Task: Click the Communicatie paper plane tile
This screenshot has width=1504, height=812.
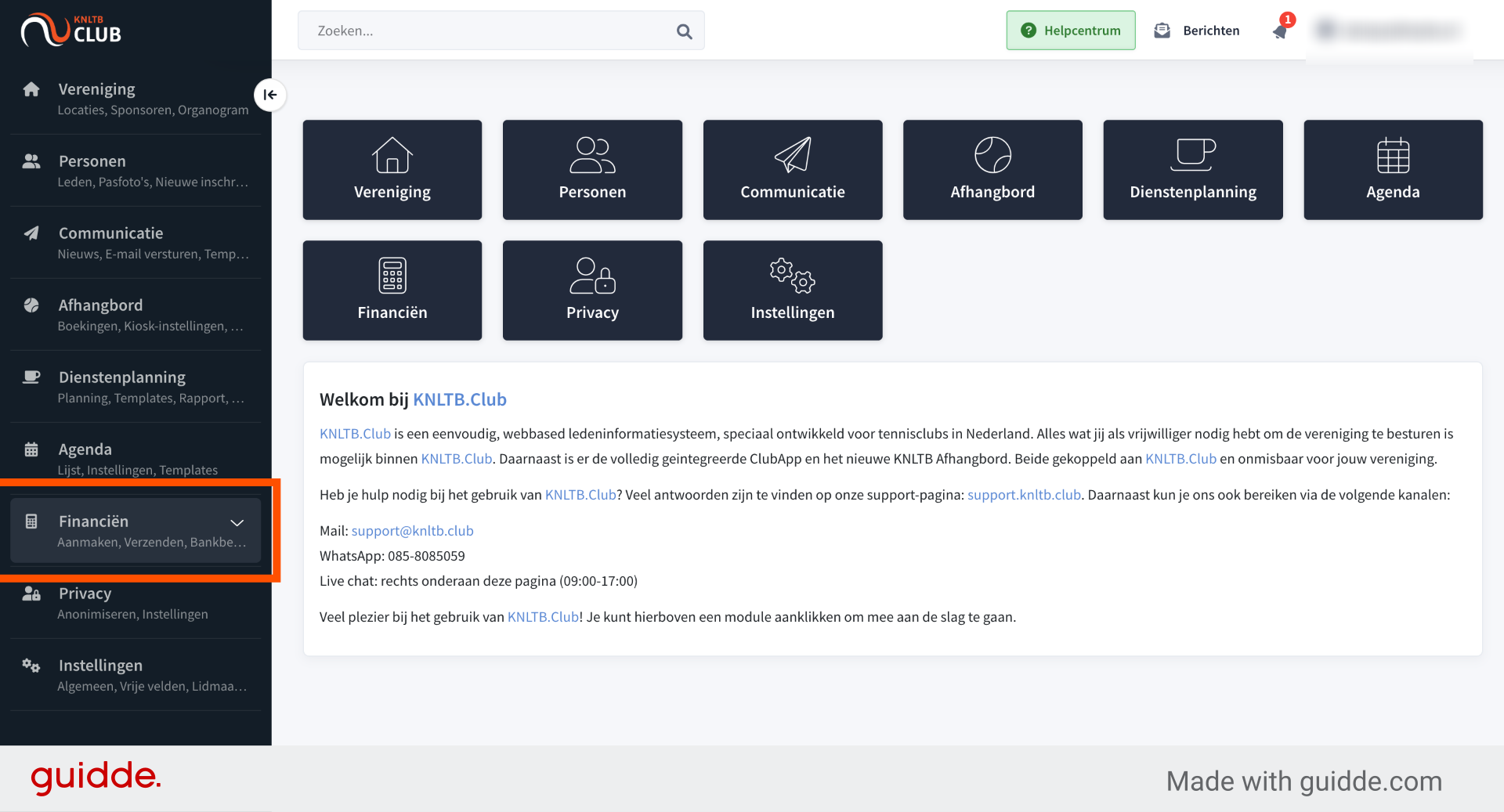Action: click(x=793, y=170)
